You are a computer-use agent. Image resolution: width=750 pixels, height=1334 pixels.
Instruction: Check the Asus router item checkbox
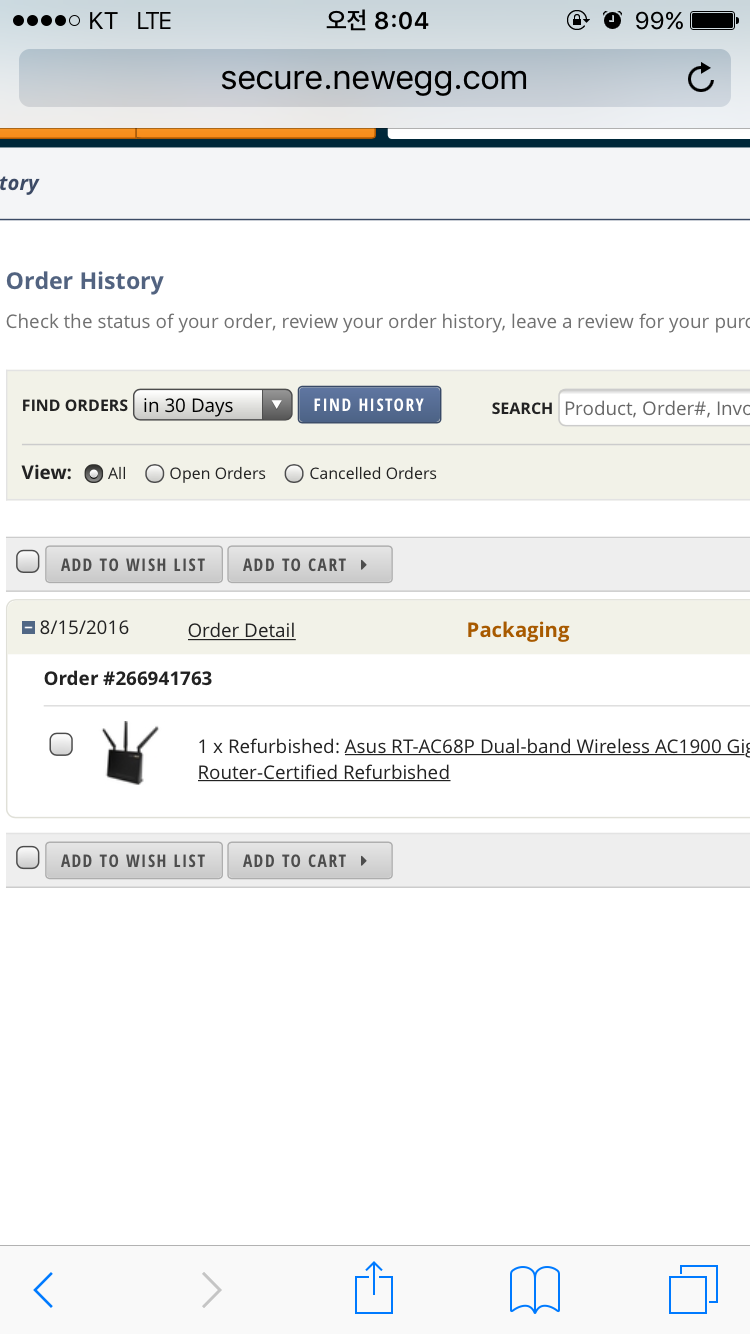61,744
